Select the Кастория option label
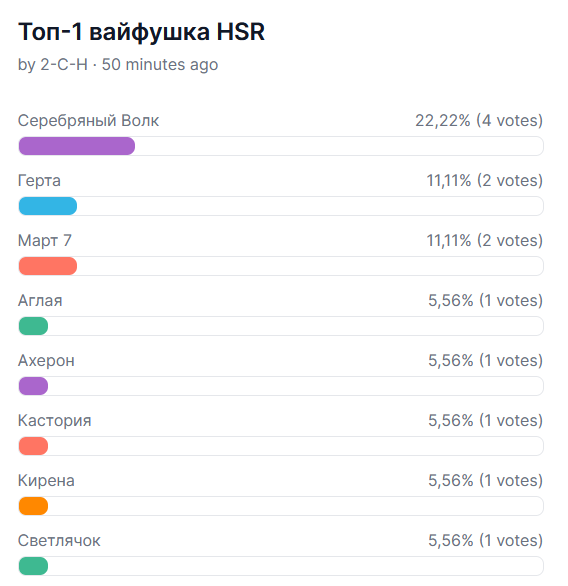 [x=55, y=421]
